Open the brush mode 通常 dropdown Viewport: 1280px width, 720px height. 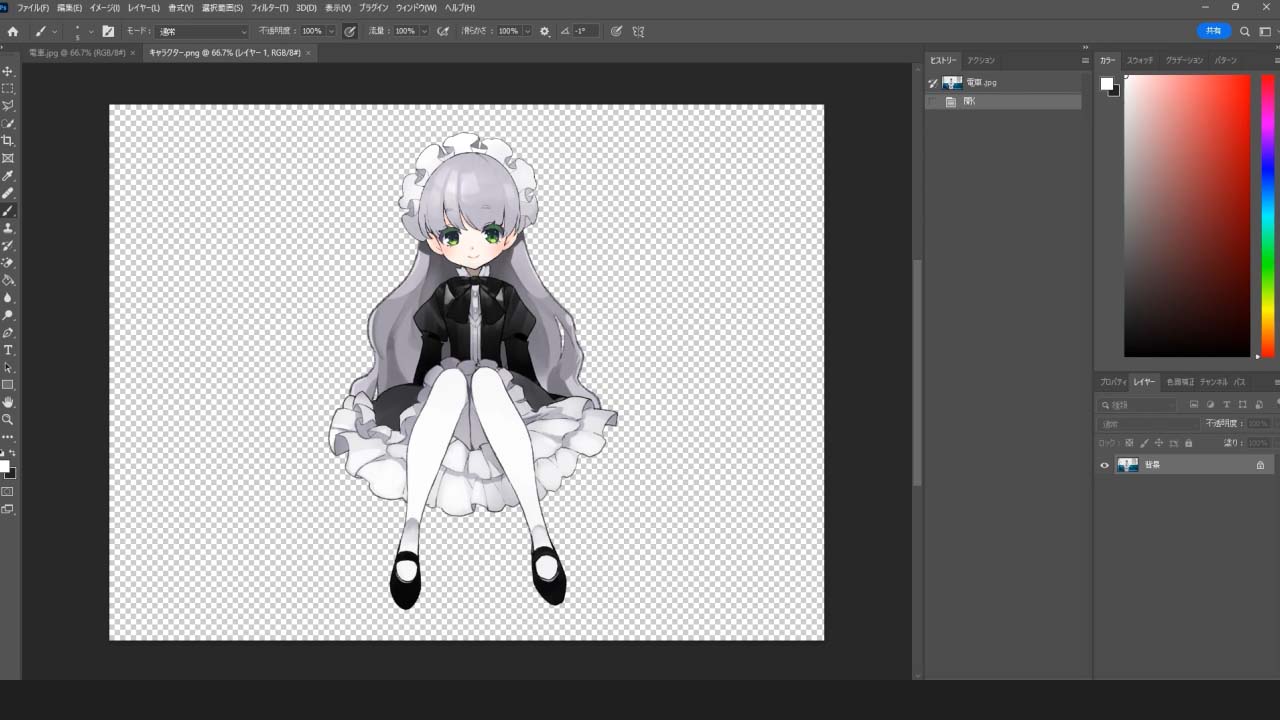click(x=202, y=31)
